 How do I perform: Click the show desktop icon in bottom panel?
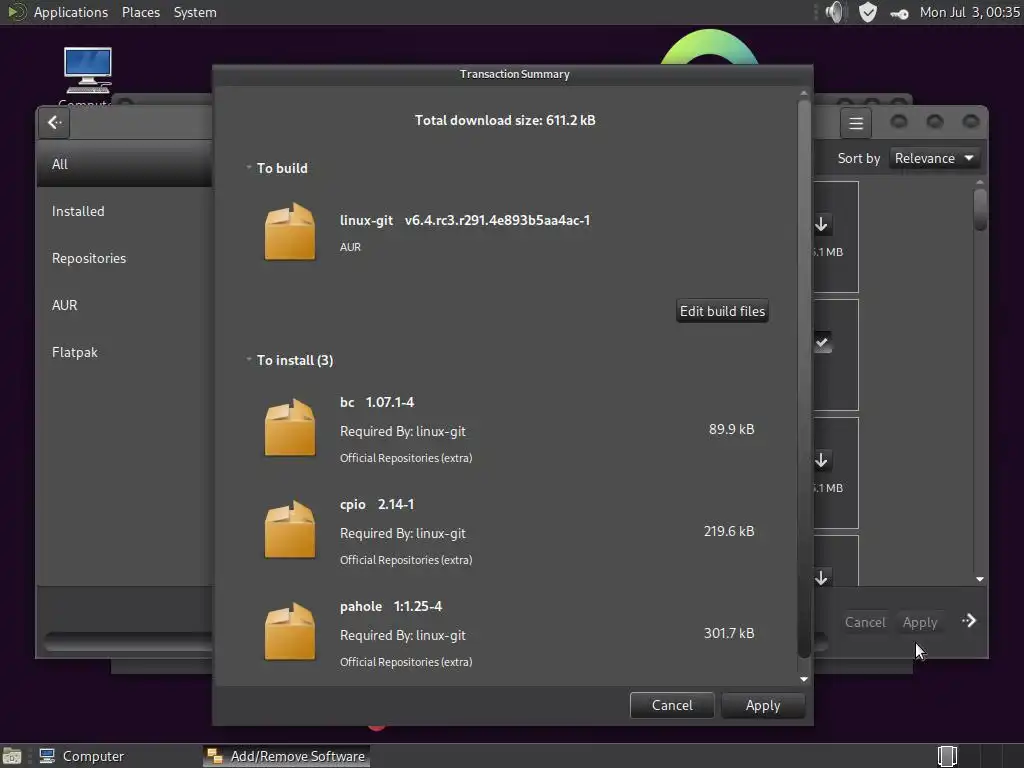(x=12, y=756)
